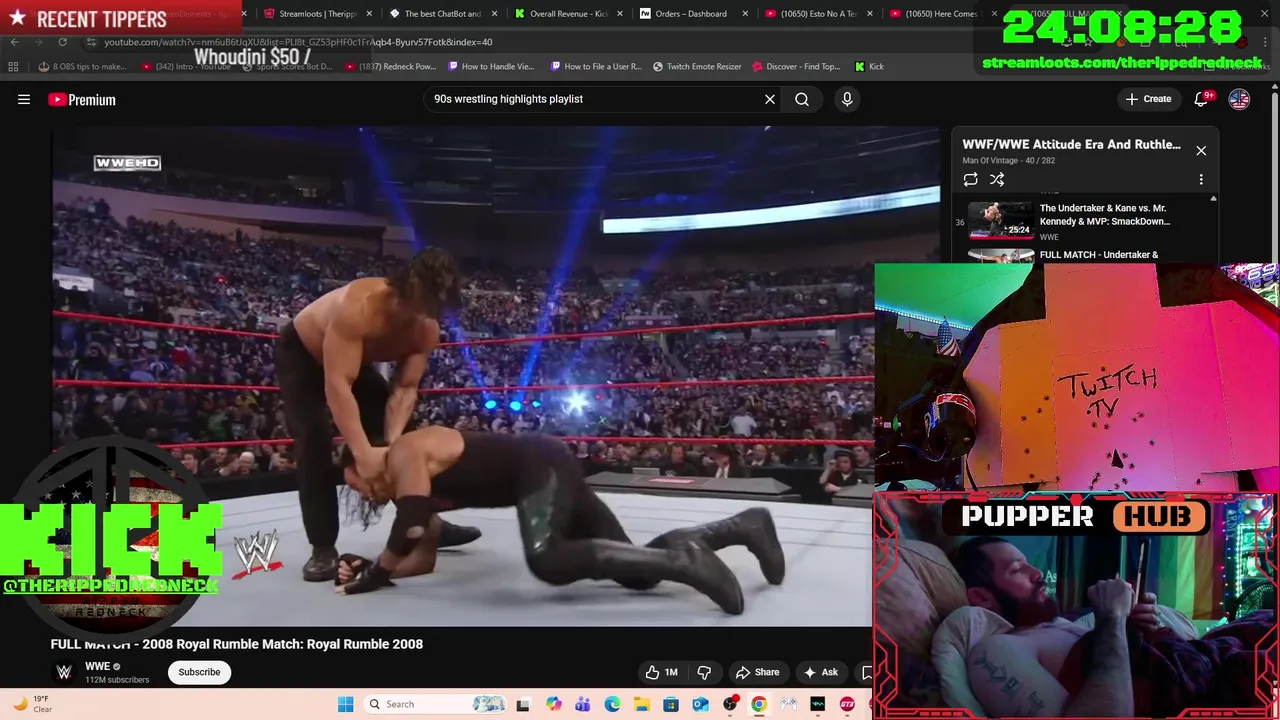Run the search with magnifier button
This screenshot has height=720, width=1280.
point(802,99)
